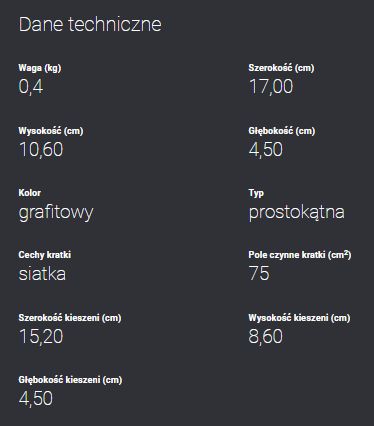Click the active area value 75
374x426 pixels.
(x=259, y=273)
